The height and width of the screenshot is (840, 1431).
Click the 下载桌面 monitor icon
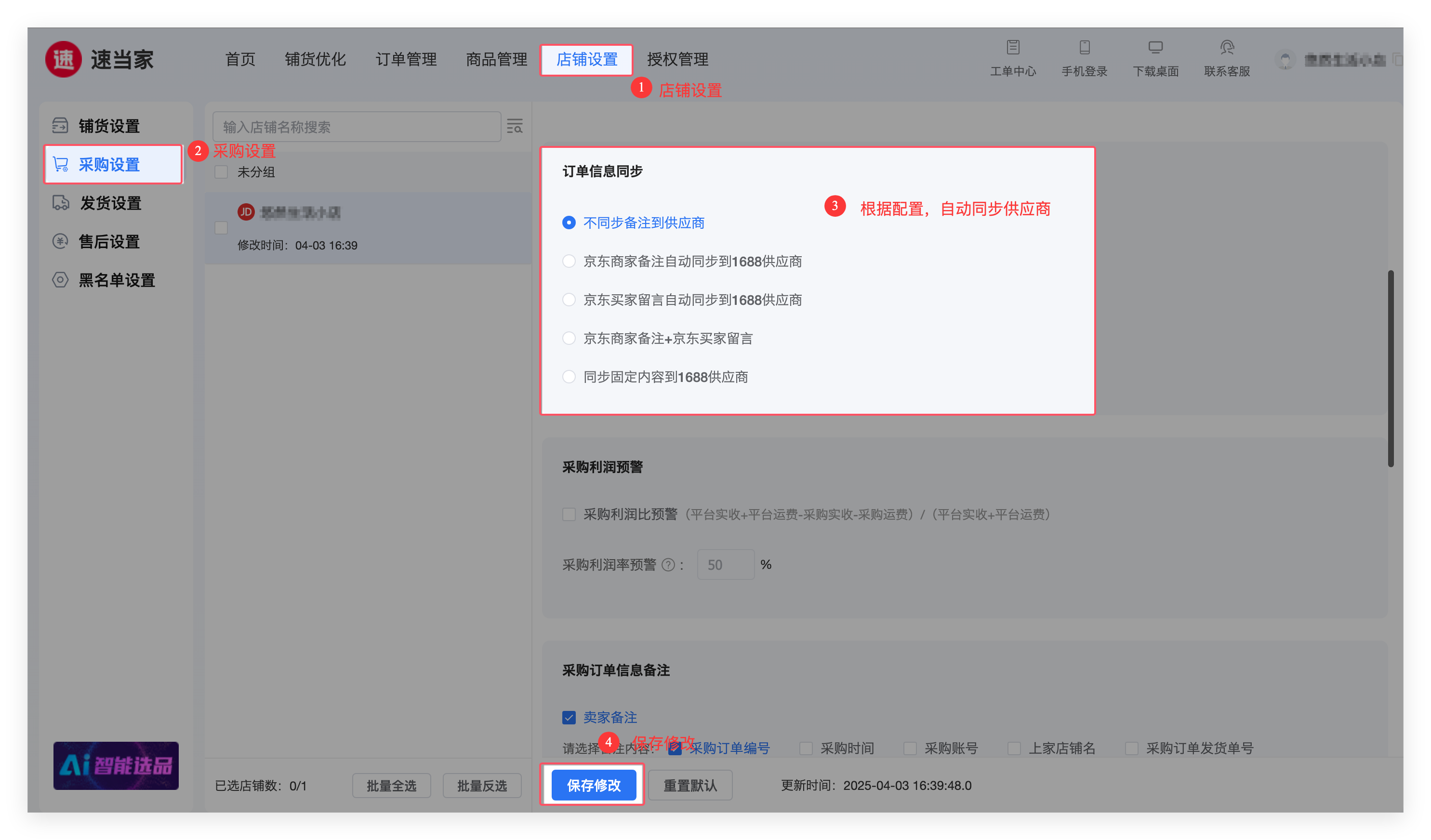click(x=1155, y=47)
